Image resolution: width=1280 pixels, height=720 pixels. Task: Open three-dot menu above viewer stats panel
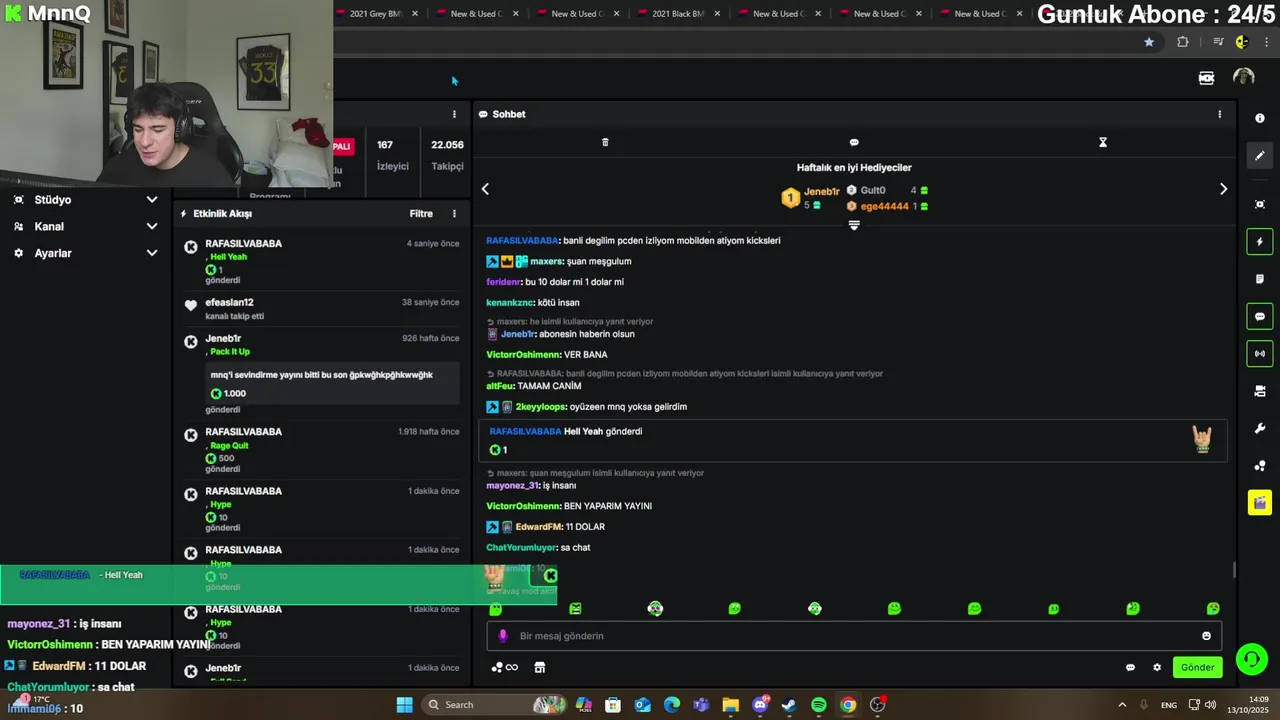coord(454,114)
